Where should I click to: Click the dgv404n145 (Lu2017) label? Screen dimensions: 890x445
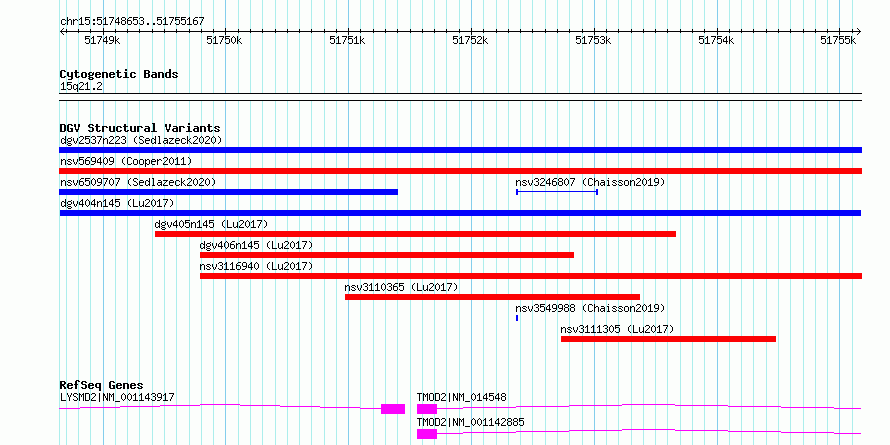pos(117,203)
